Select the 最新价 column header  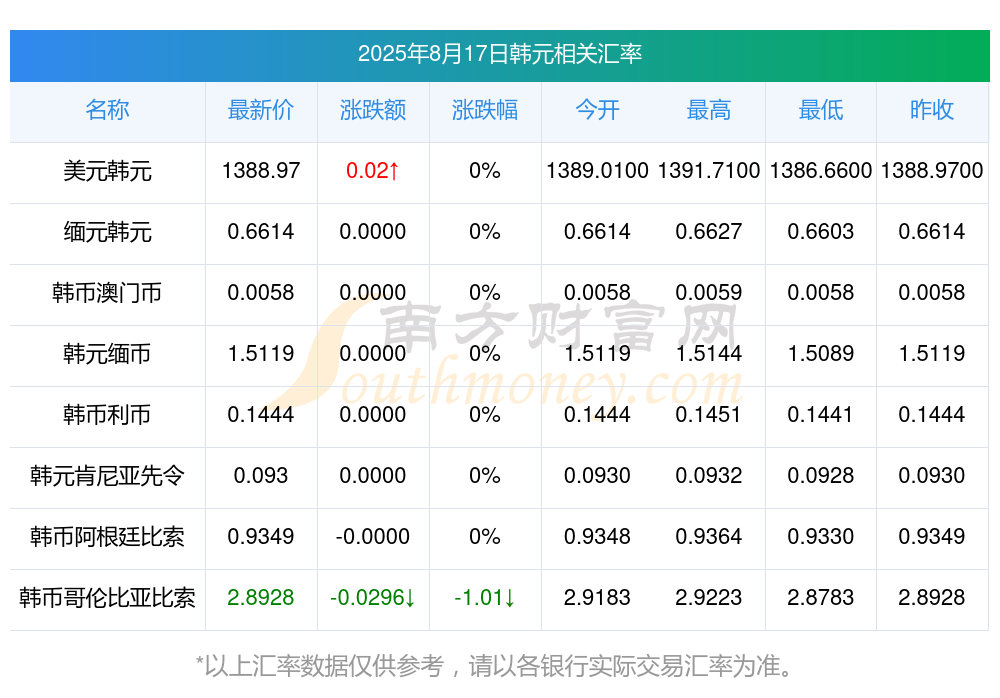261,110
